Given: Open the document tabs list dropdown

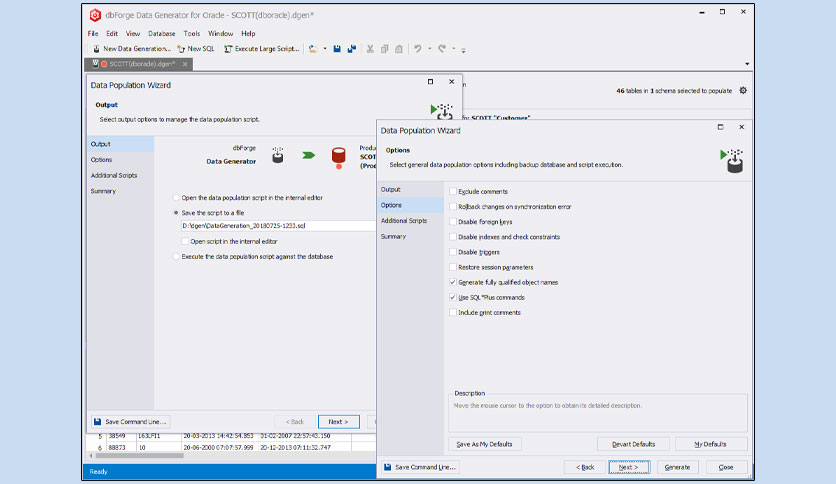Looking at the screenshot, I should pos(747,64).
